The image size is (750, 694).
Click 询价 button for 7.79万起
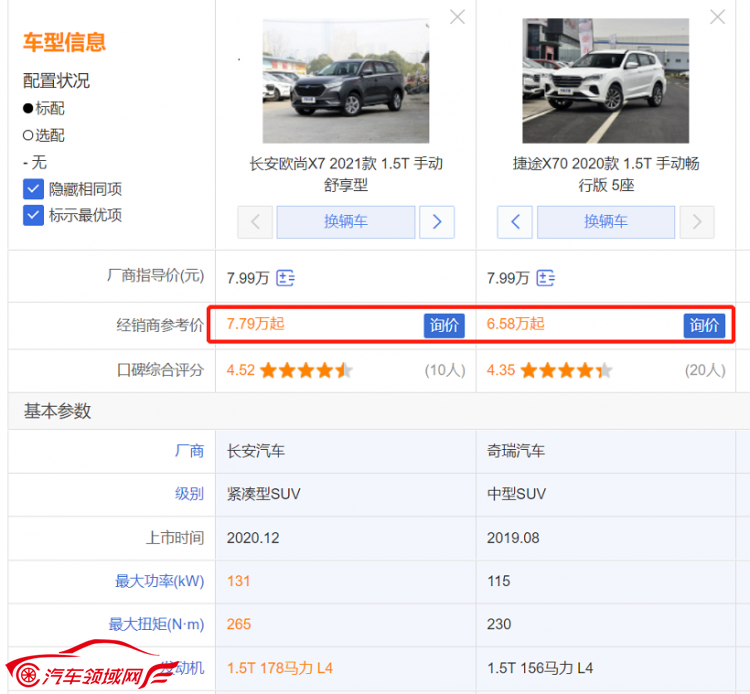[444, 325]
